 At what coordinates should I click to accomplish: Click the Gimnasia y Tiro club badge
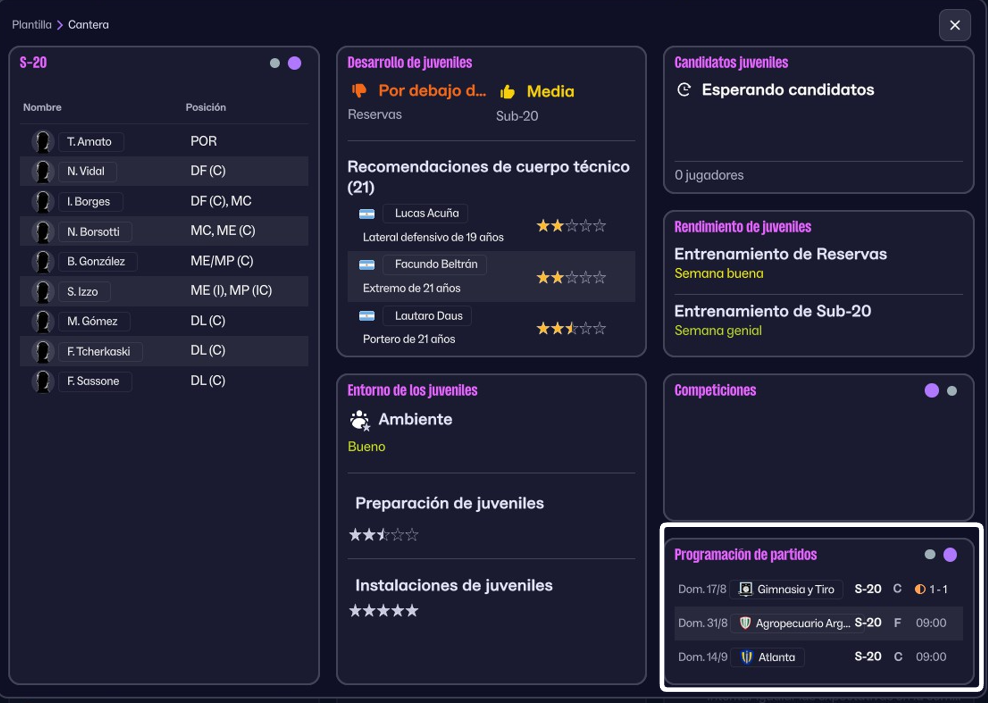[x=745, y=590]
